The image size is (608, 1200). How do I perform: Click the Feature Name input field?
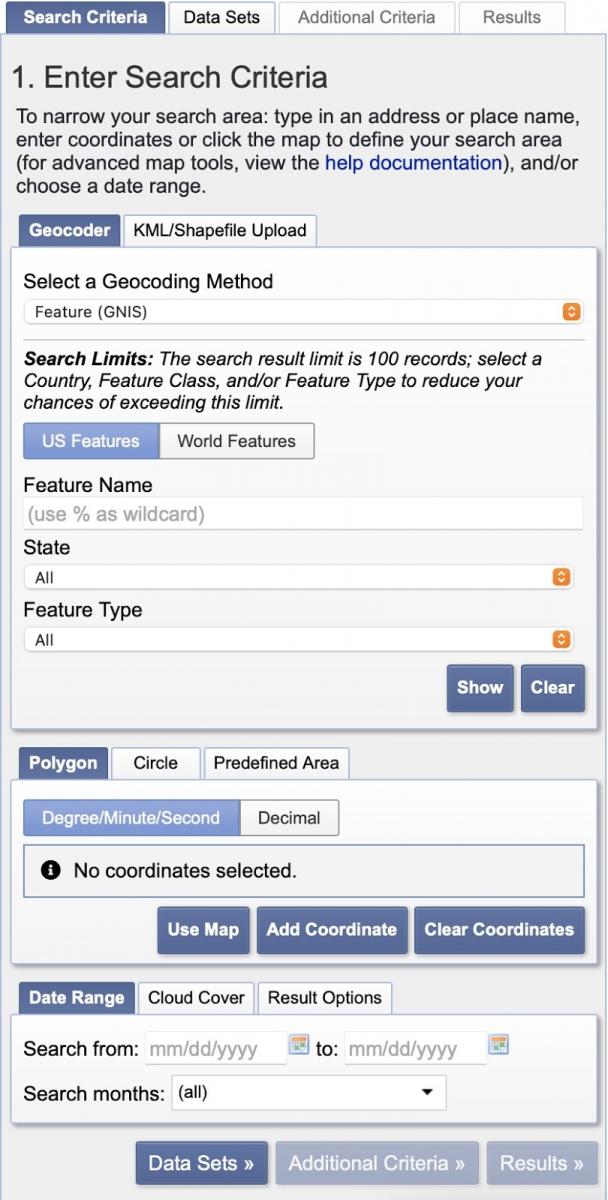[x=302, y=515]
